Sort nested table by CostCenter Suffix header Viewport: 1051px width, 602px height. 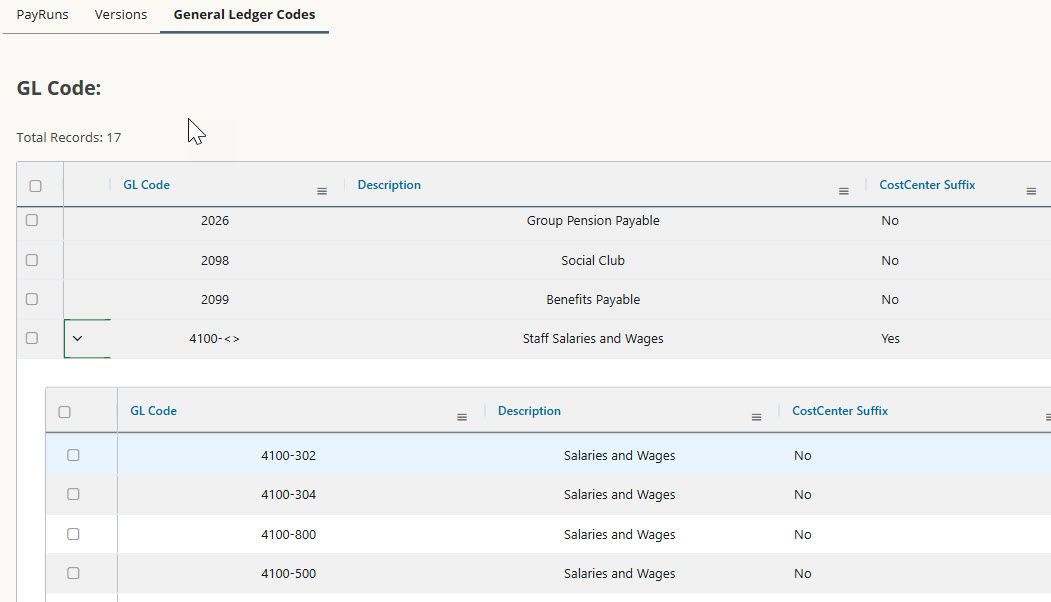[840, 411]
